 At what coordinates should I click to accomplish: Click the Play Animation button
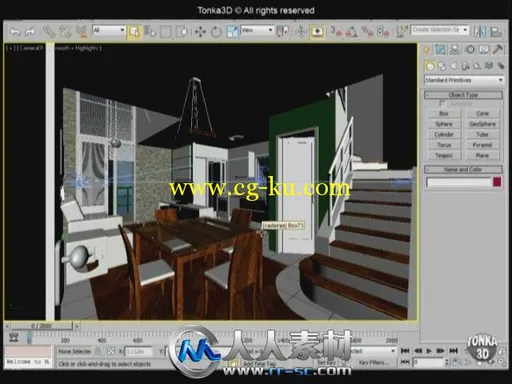pyautogui.click(x=429, y=351)
